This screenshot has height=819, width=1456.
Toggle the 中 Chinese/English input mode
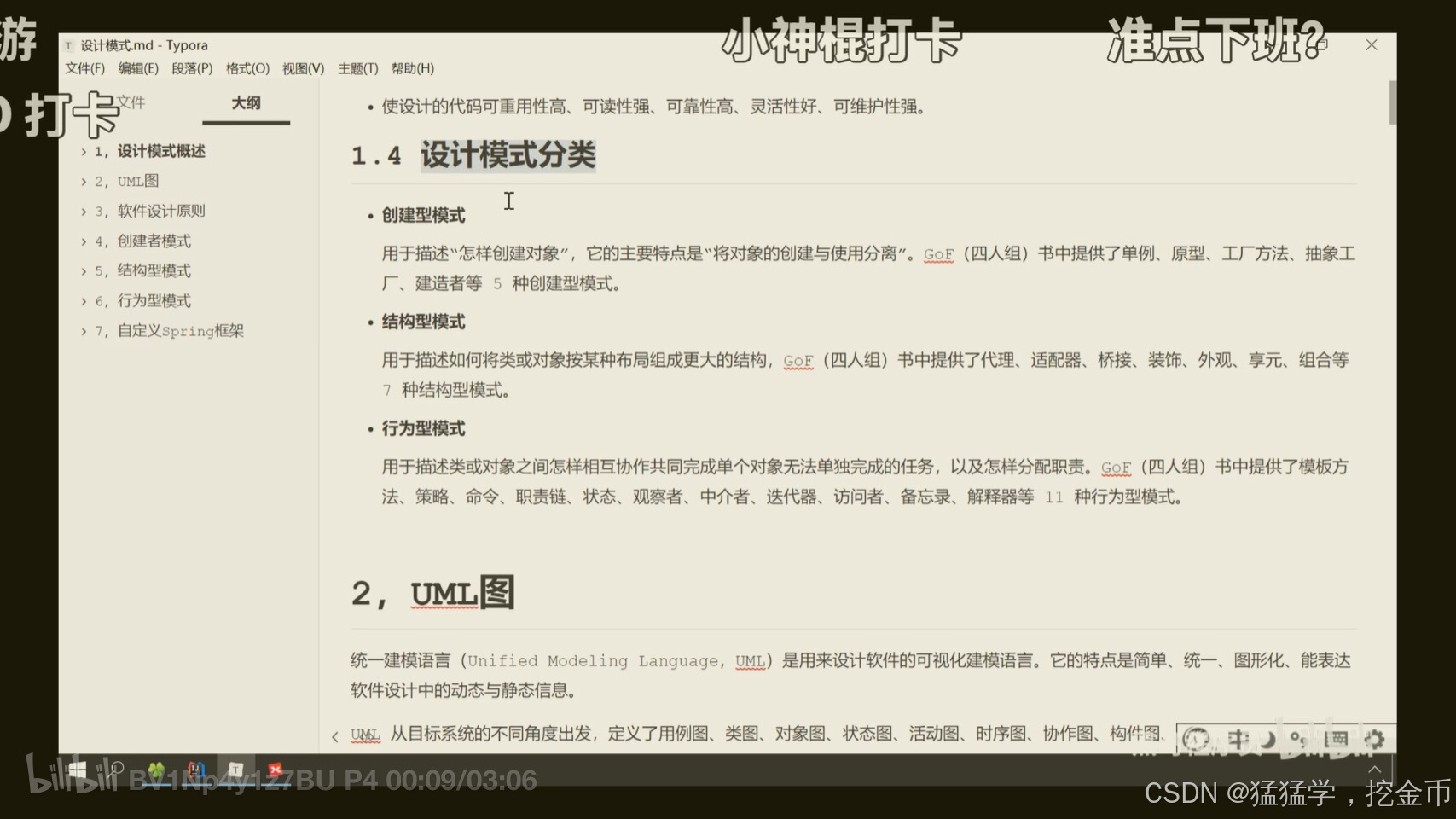point(1238,739)
